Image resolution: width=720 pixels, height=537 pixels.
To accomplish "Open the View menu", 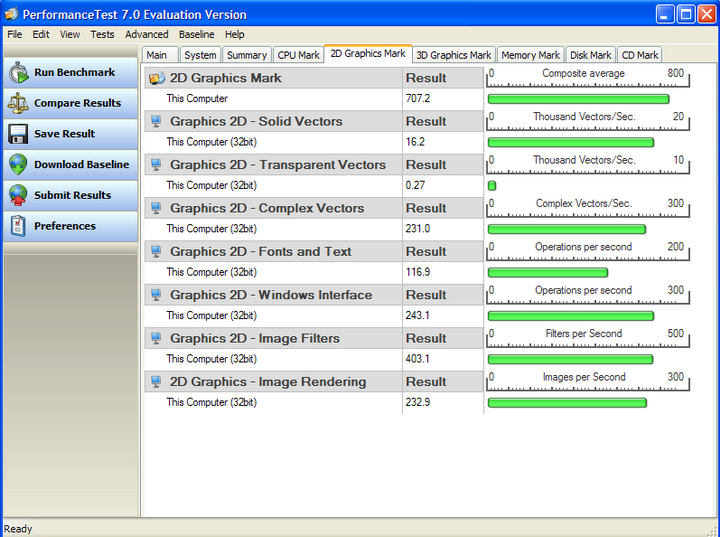I will click(x=70, y=34).
